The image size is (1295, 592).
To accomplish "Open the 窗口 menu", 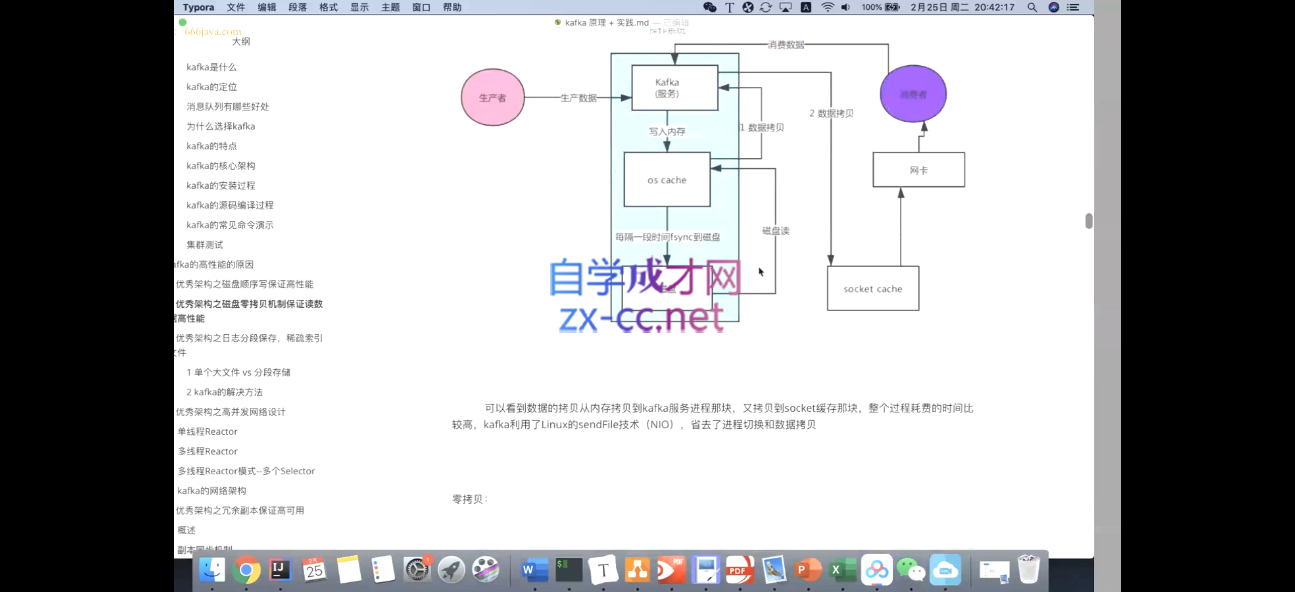I will pos(421,7).
